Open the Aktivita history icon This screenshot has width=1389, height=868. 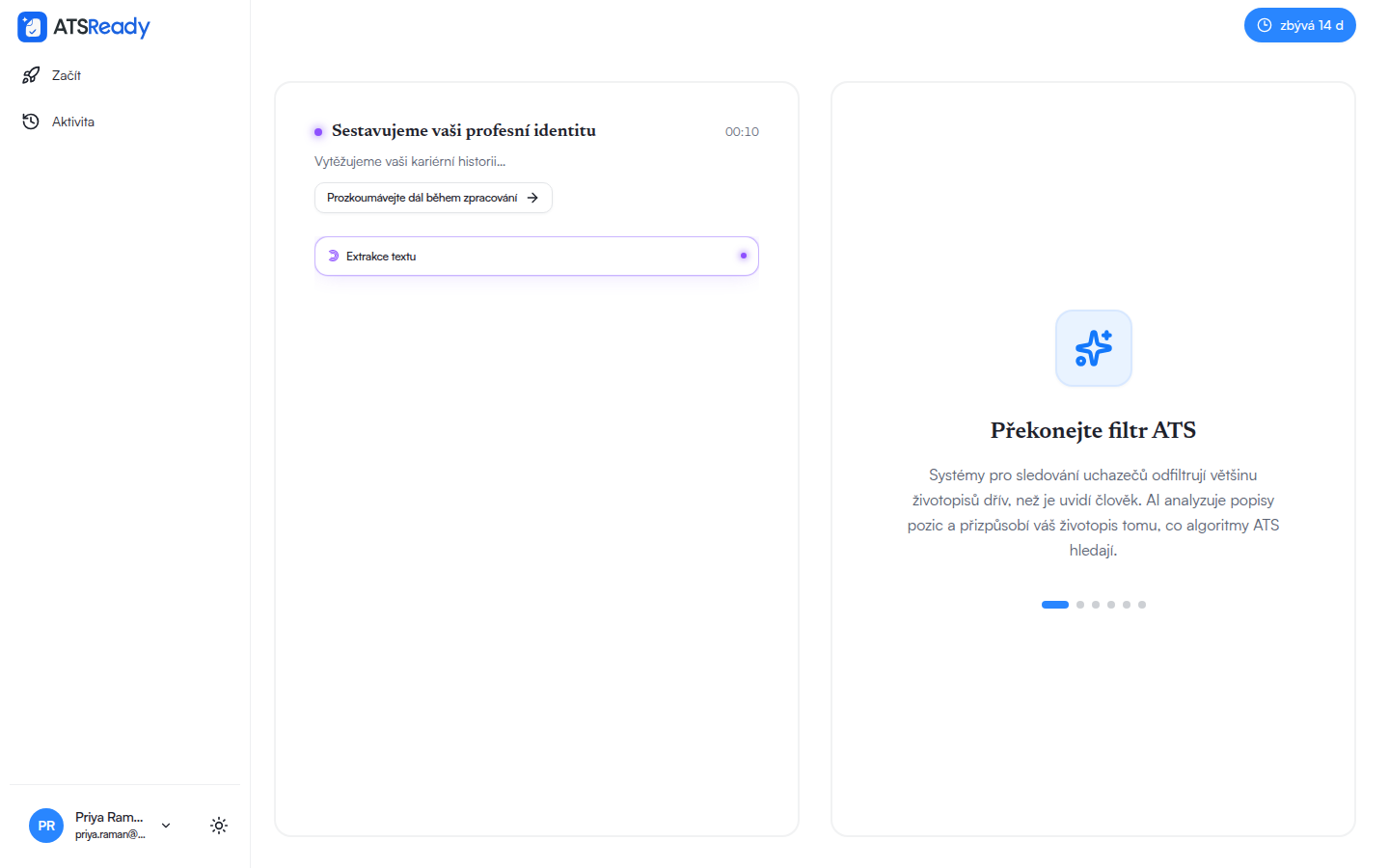point(31,122)
